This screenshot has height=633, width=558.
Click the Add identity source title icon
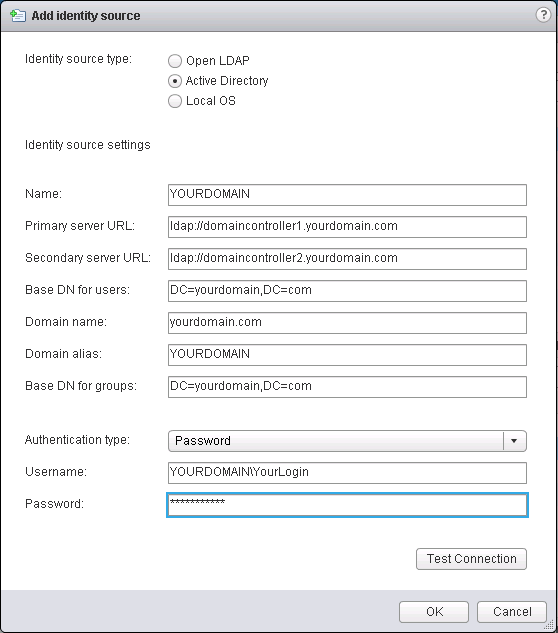pyautogui.click(x=18, y=16)
